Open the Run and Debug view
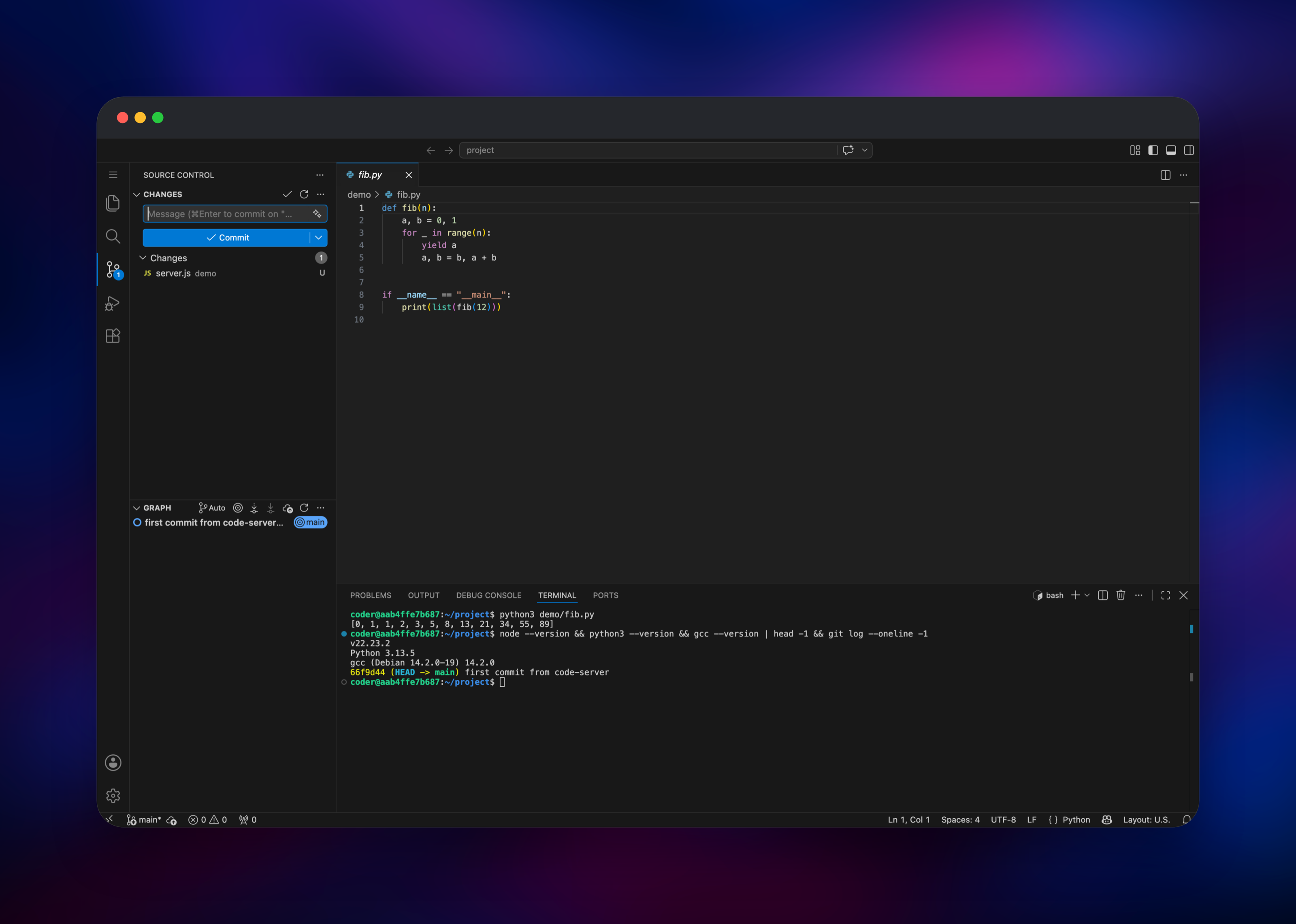This screenshot has width=1296, height=924. coord(113,303)
